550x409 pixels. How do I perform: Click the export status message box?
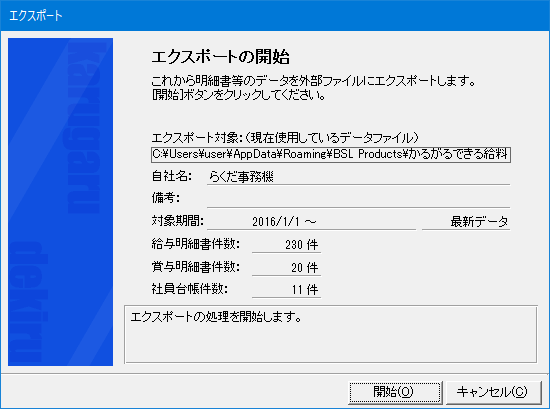coord(331,334)
